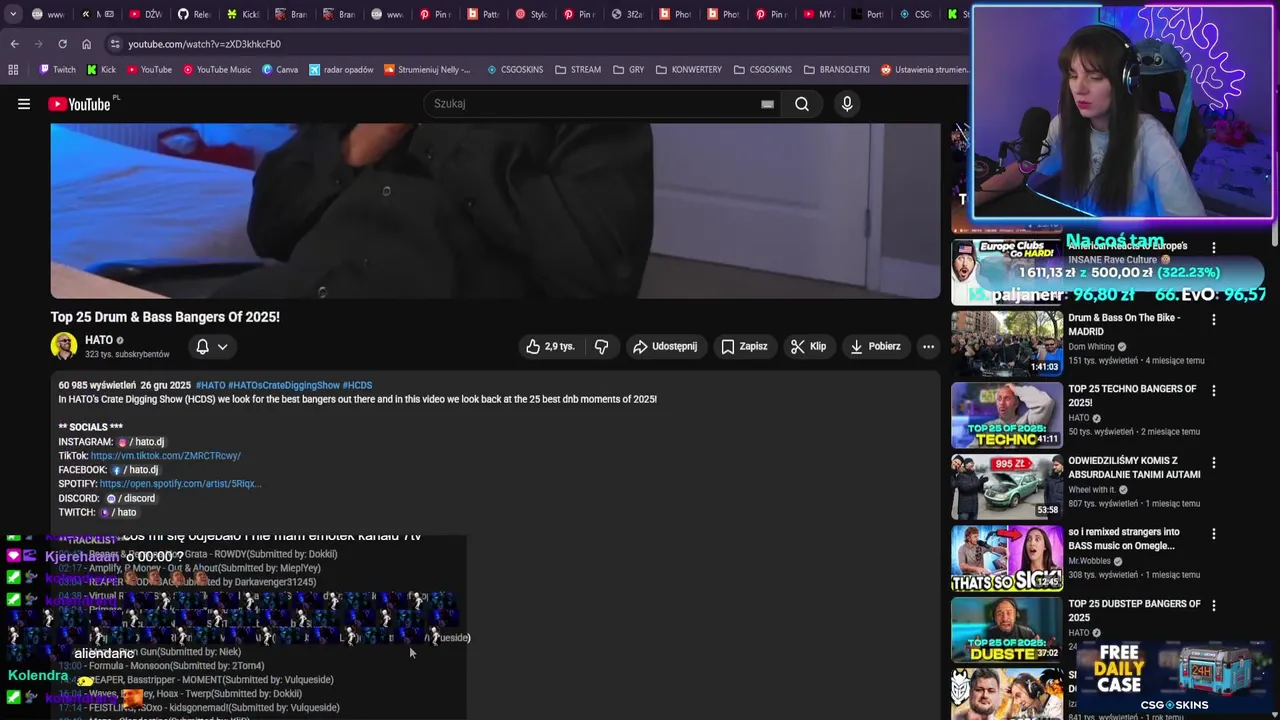Click the #HATO hashtag
This screenshot has width=1280, height=720.
tap(210, 385)
